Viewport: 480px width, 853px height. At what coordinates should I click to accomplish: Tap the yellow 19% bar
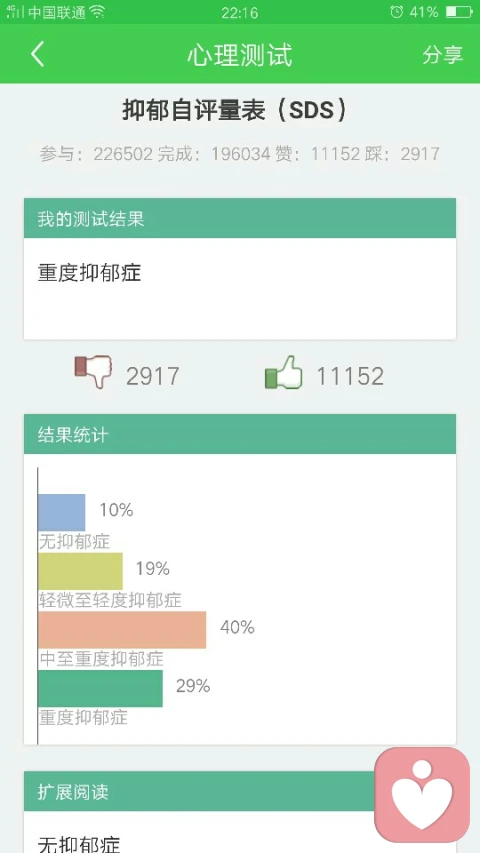pos(81,571)
